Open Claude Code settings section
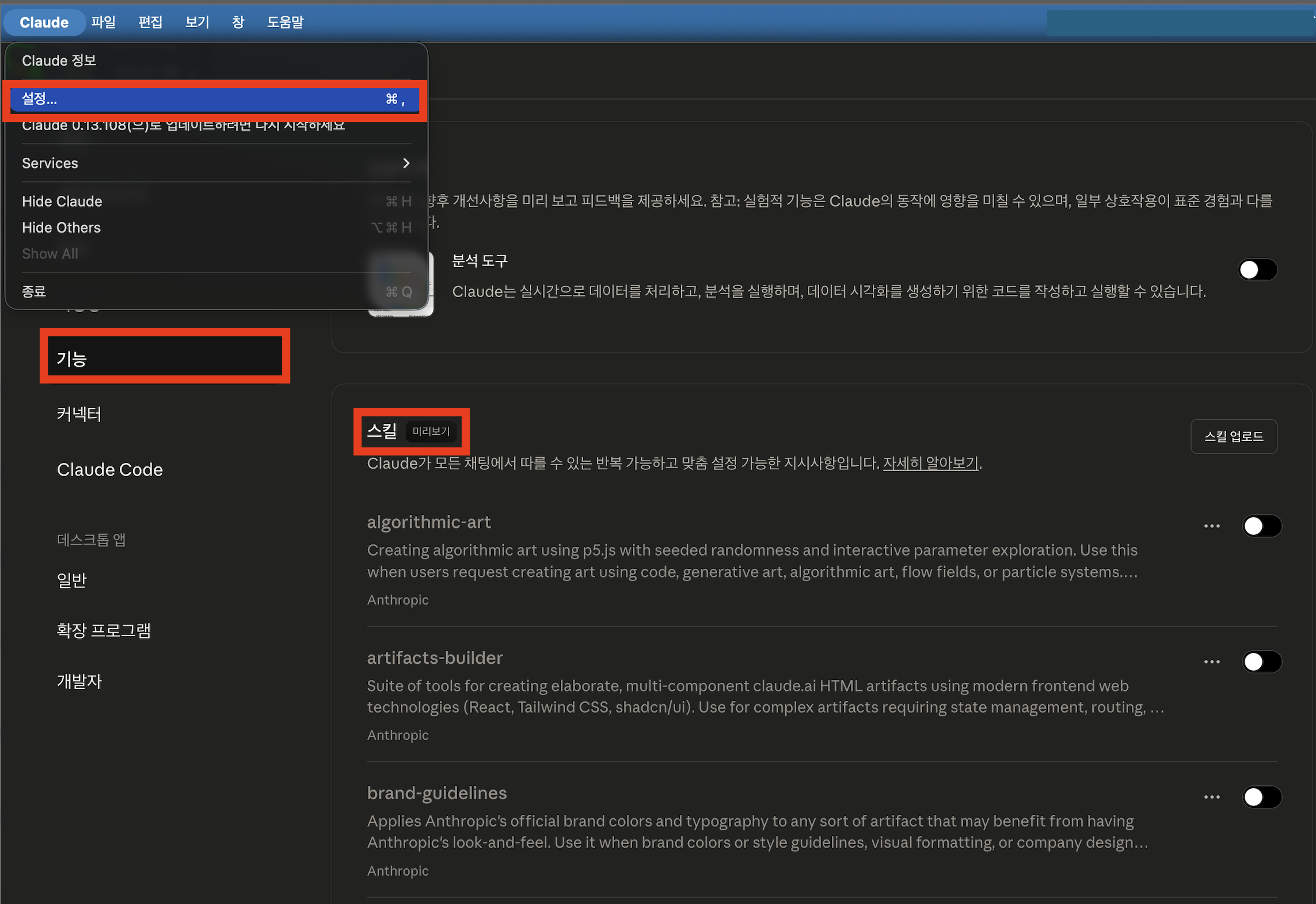 pyautogui.click(x=109, y=469)
